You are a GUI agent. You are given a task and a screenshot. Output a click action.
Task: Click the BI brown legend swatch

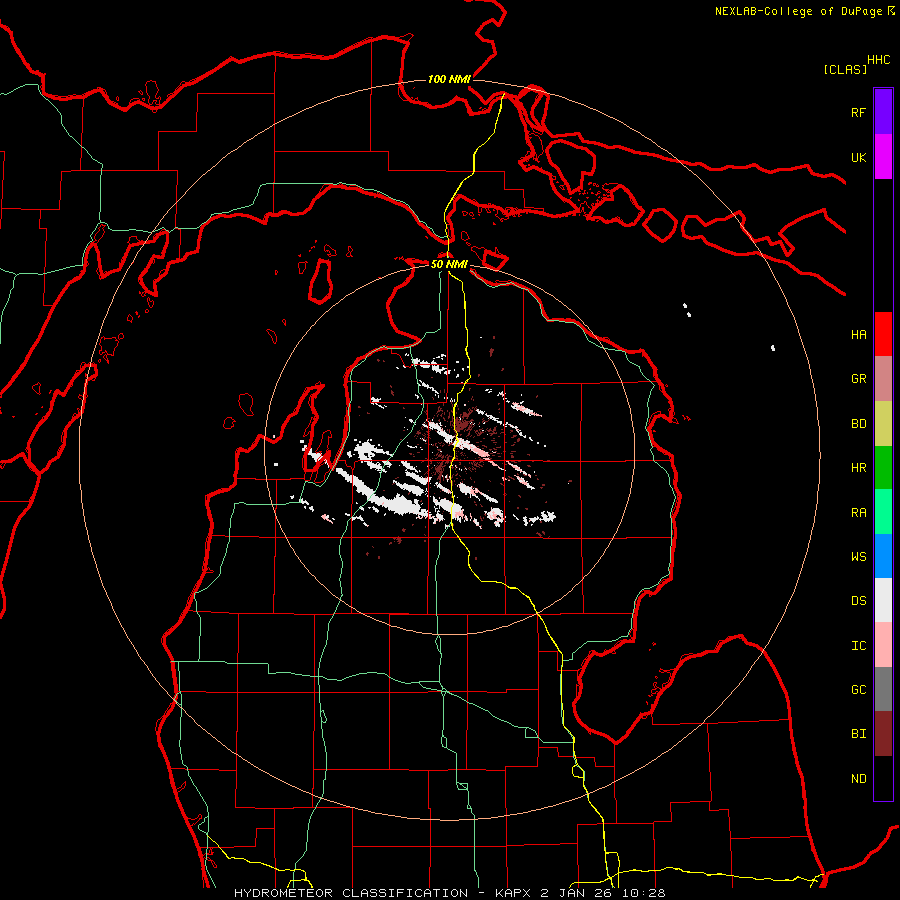tap(883, 734)
